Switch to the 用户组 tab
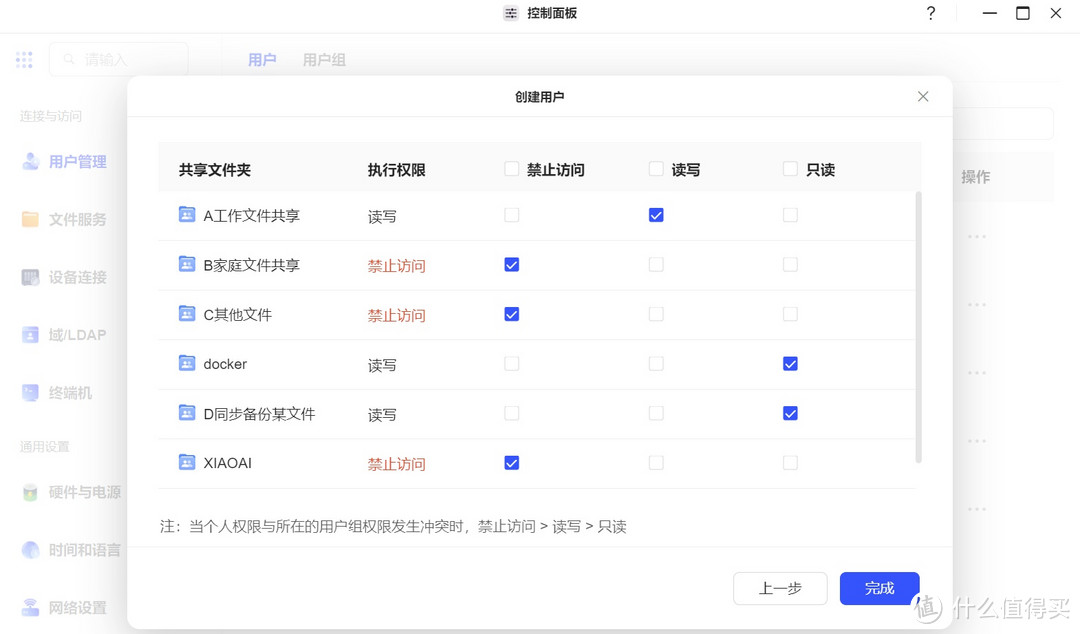The image size is (1080, 634). (x=323, y=59)
